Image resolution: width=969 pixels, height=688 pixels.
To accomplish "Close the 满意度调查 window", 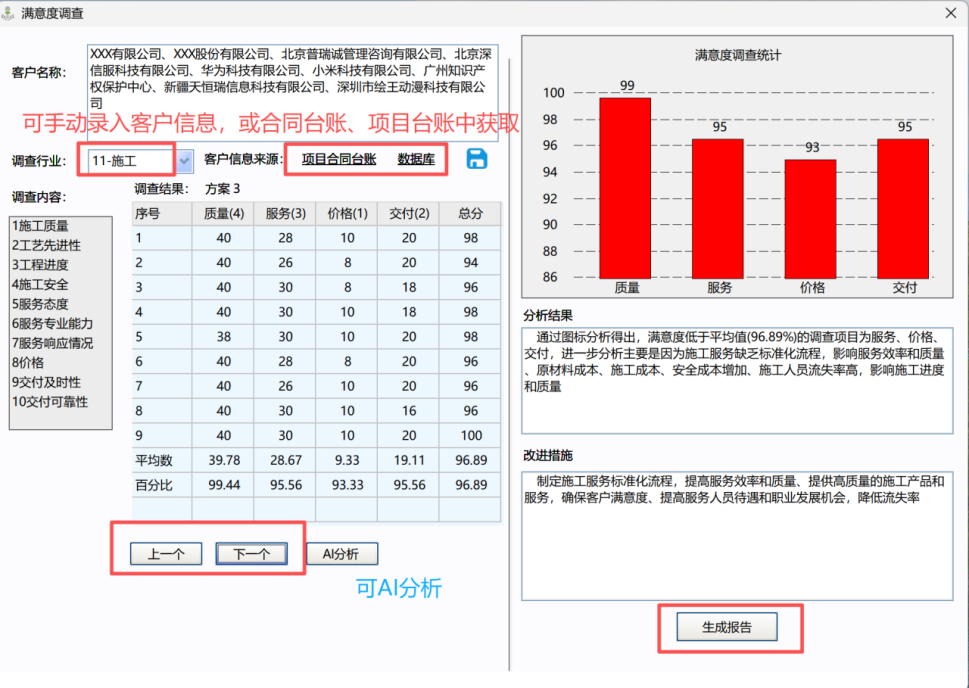I will pos(951,13).
